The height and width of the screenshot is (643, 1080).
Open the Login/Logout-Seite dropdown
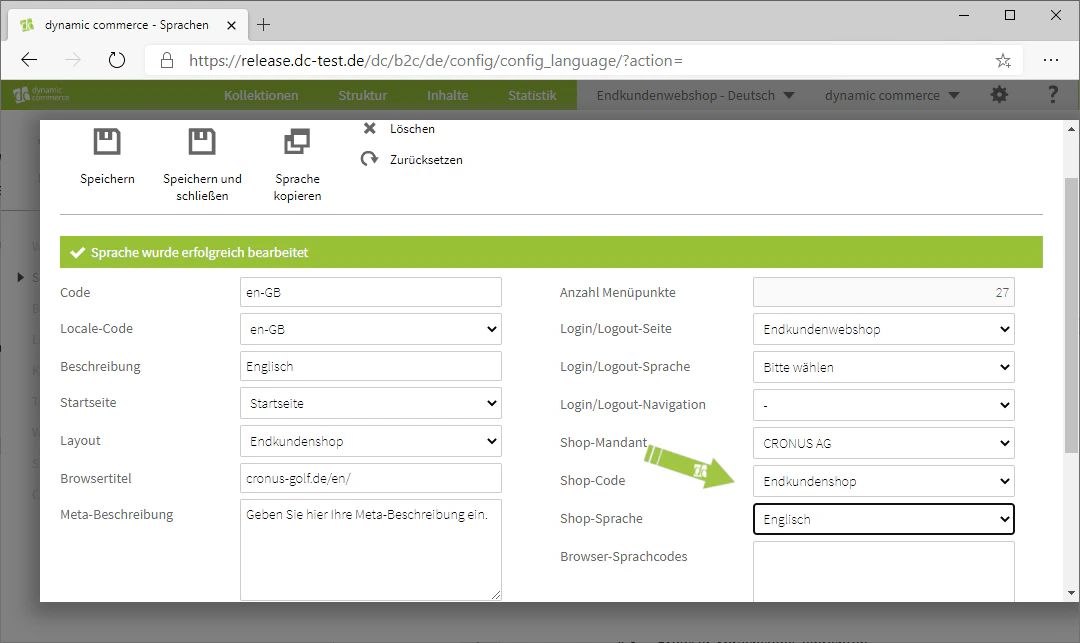(x=884, y=329)
